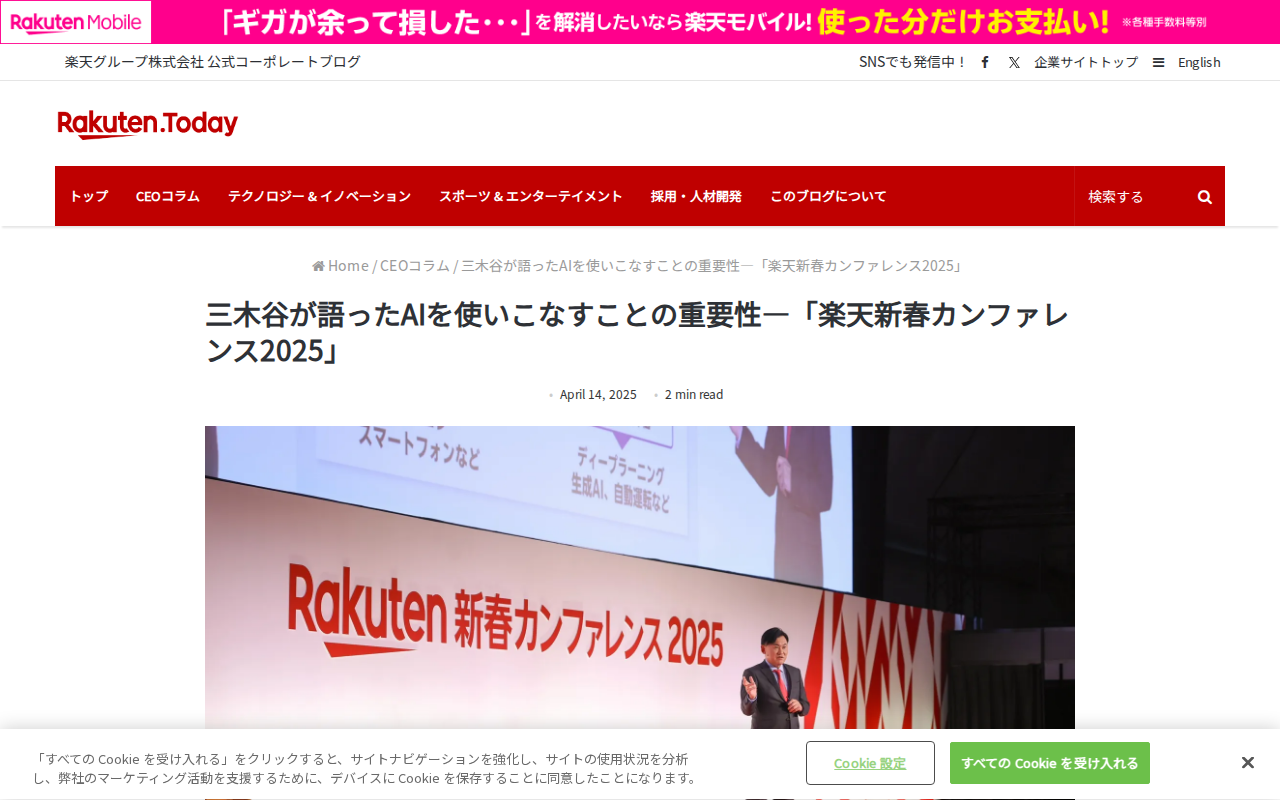Click the conference hero image

[640, 578]
